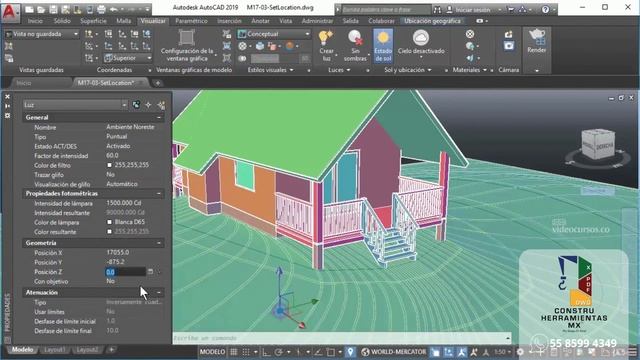Toggle snap mode dotted grid in status bar
Screen dimensions: 640x360
[246, 352]
